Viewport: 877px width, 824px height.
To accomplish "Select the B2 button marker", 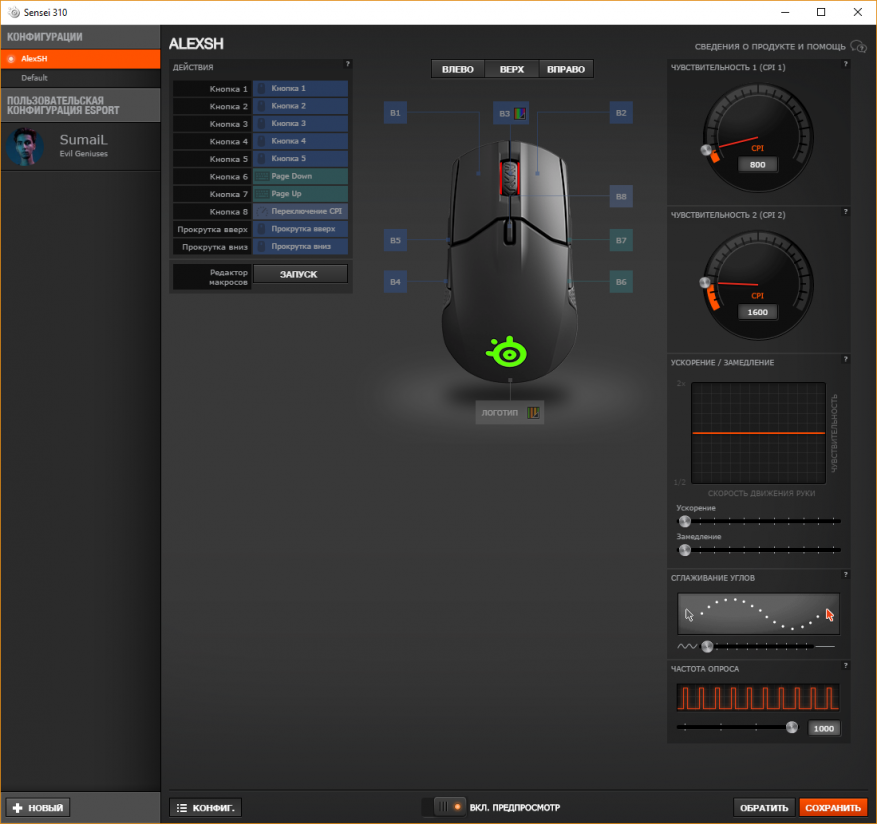I will (x=621, y=113).
